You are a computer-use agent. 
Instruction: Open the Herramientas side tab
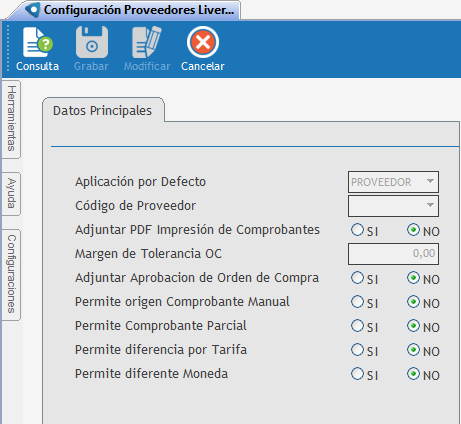click(11, 119)
